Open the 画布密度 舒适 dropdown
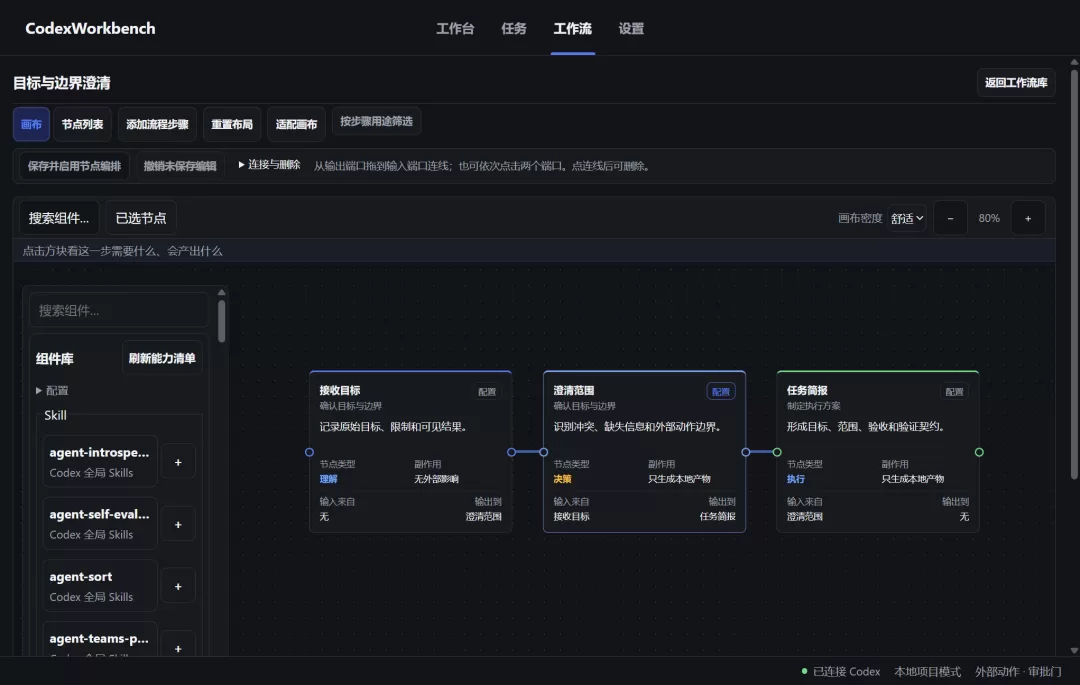1080x685 pixels. pyautogui.click(x=906, y=218)
